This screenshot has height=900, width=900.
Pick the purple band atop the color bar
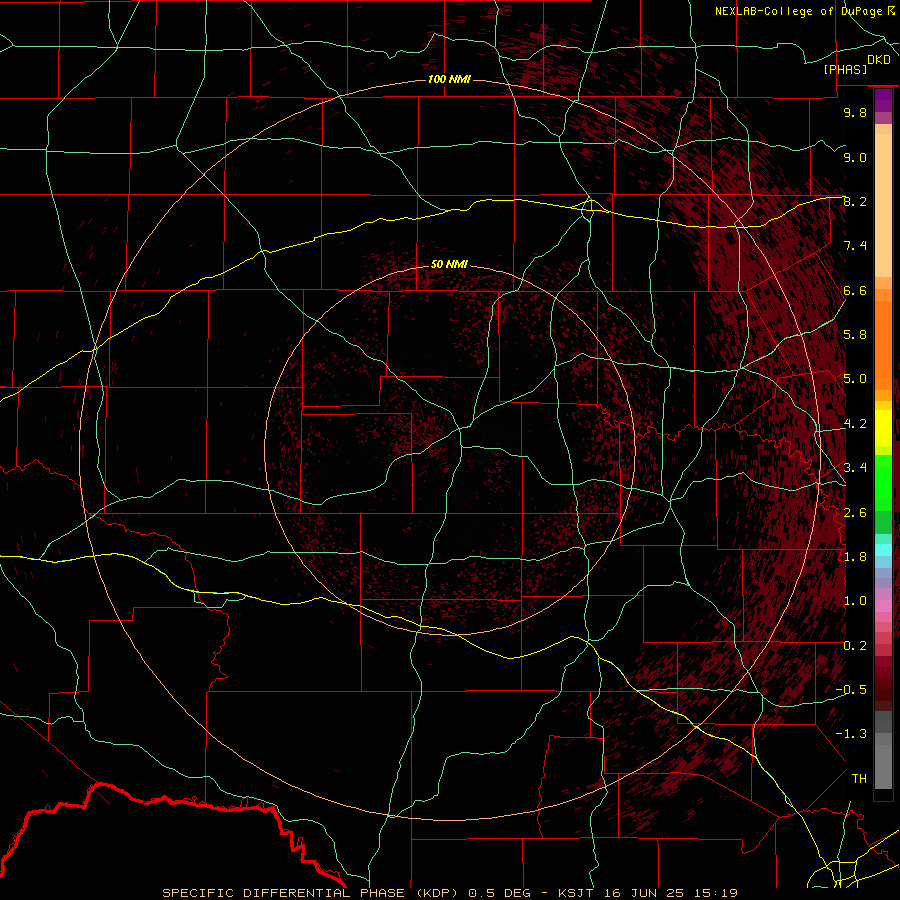coord(883,100)
